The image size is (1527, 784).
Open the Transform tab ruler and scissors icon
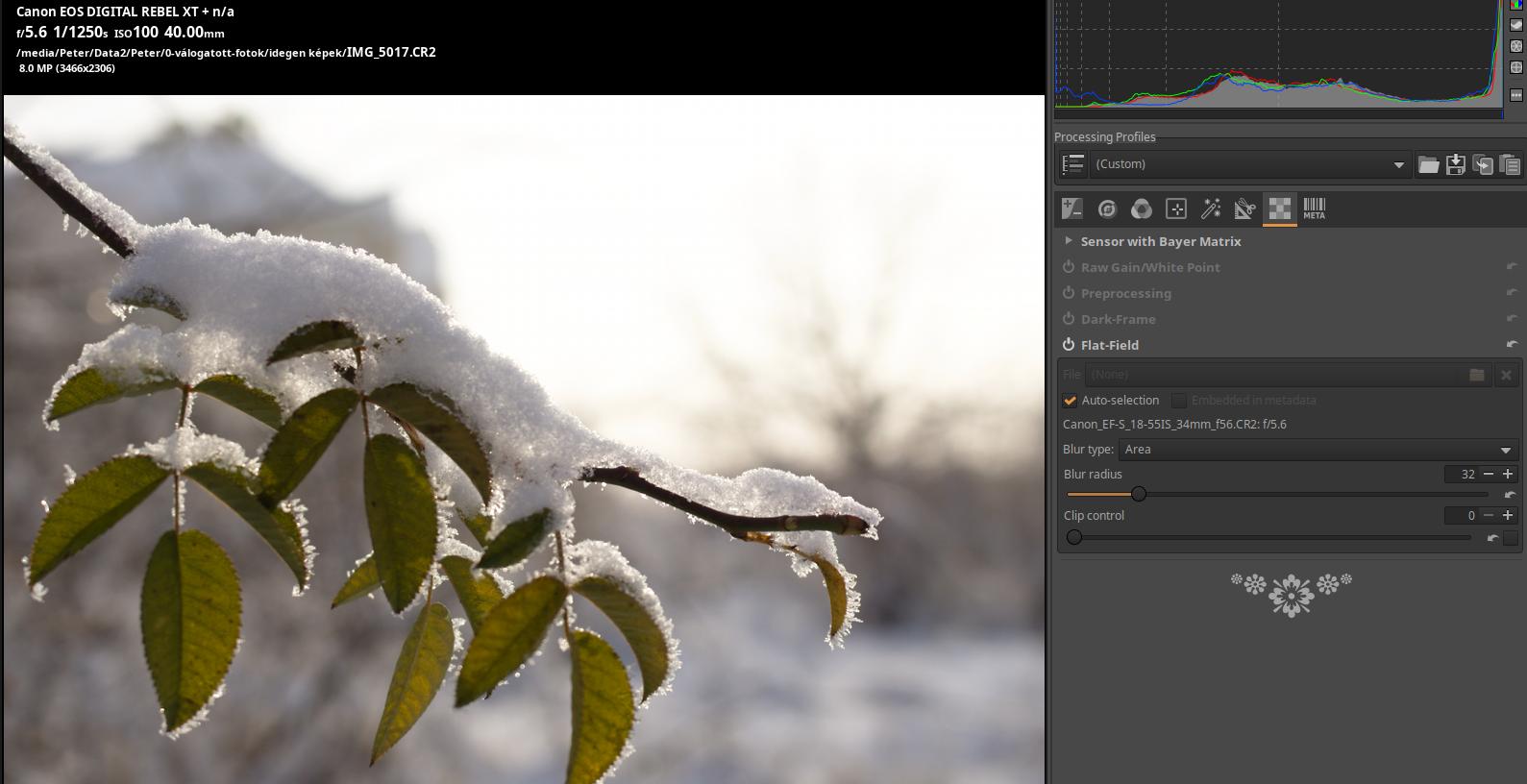tap(1244, 208)
